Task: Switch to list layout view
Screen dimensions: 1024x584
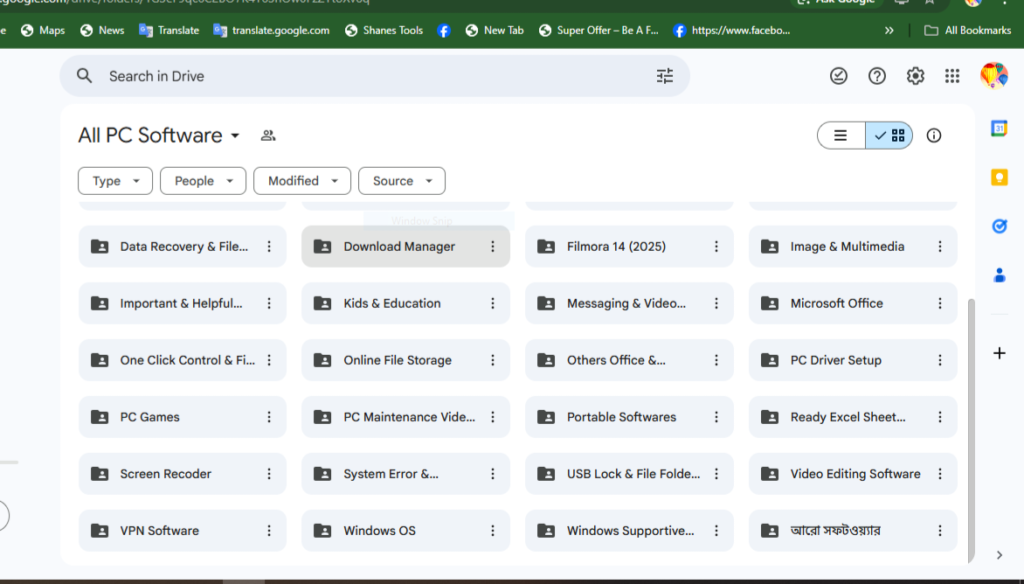Action: (841, 135)
